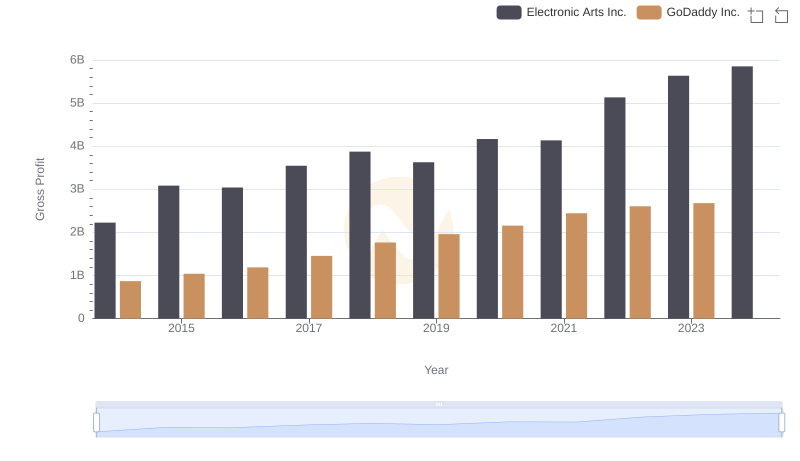Click the 2023 x-axis label
Viewport: 800px width, 461px height.
691,328
